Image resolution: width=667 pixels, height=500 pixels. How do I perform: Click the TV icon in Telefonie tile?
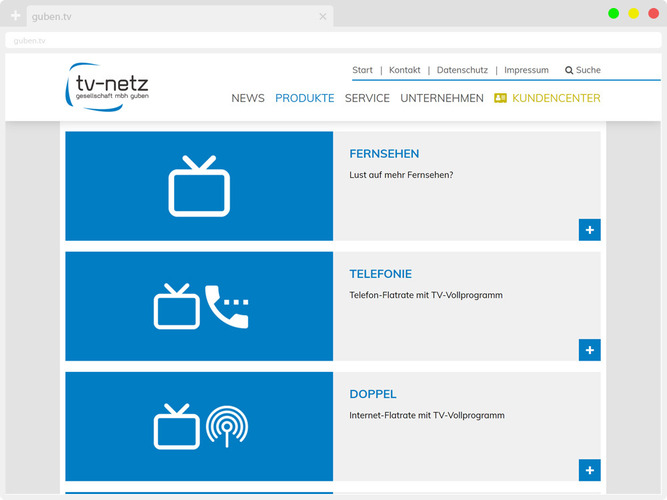tap(176, 307)
